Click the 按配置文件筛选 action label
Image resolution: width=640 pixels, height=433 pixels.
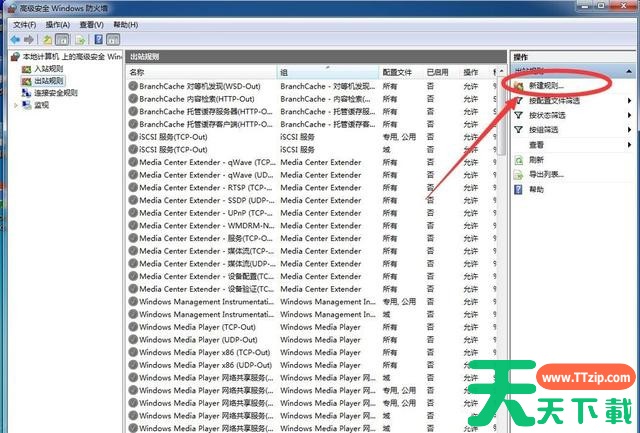(x=554, y=100)
